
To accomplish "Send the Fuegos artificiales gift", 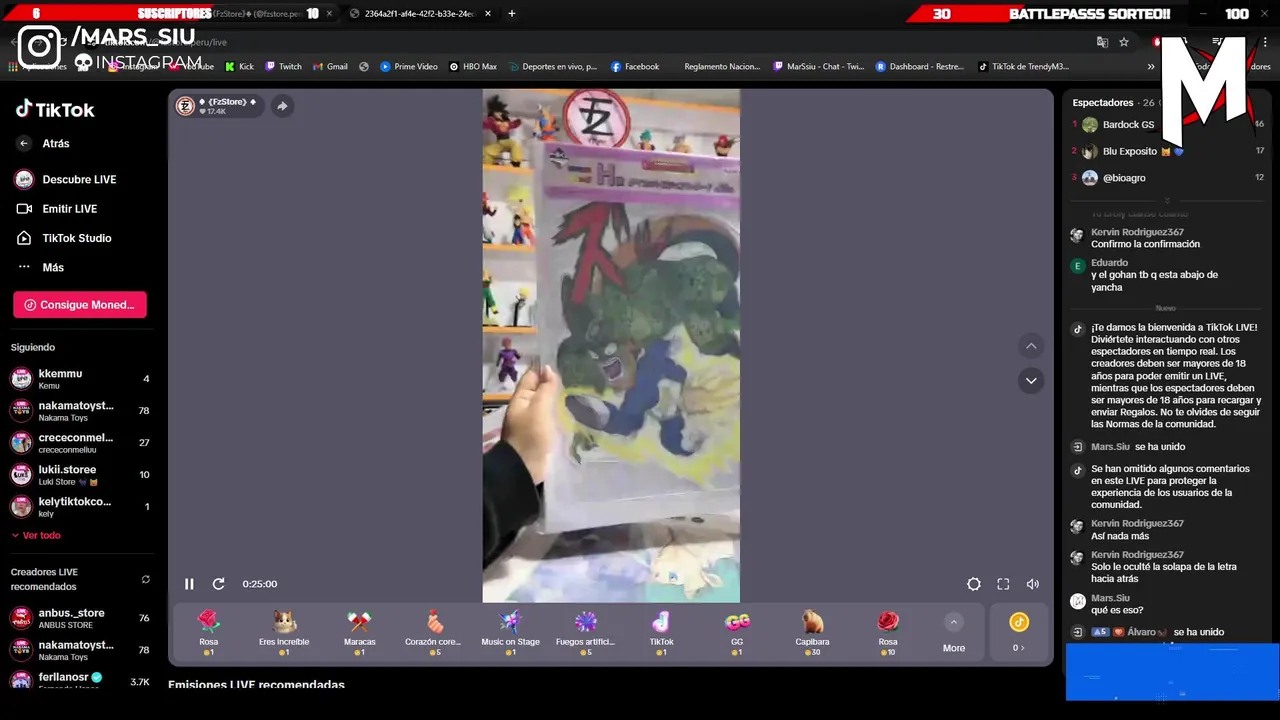I will (x=586, y=632).
